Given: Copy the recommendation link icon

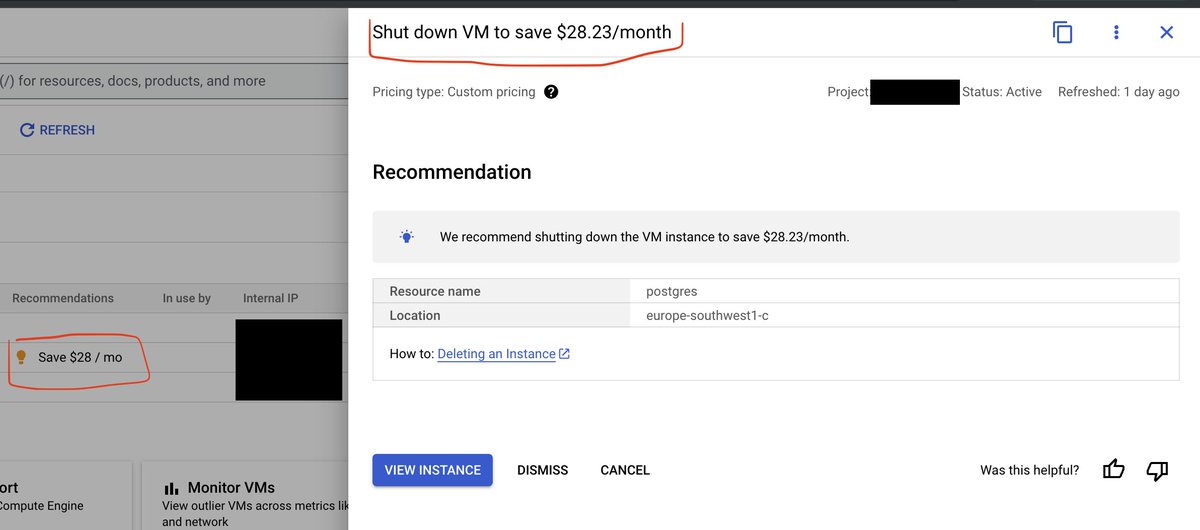Looking at the screenshot, I should coord(1063,32).
